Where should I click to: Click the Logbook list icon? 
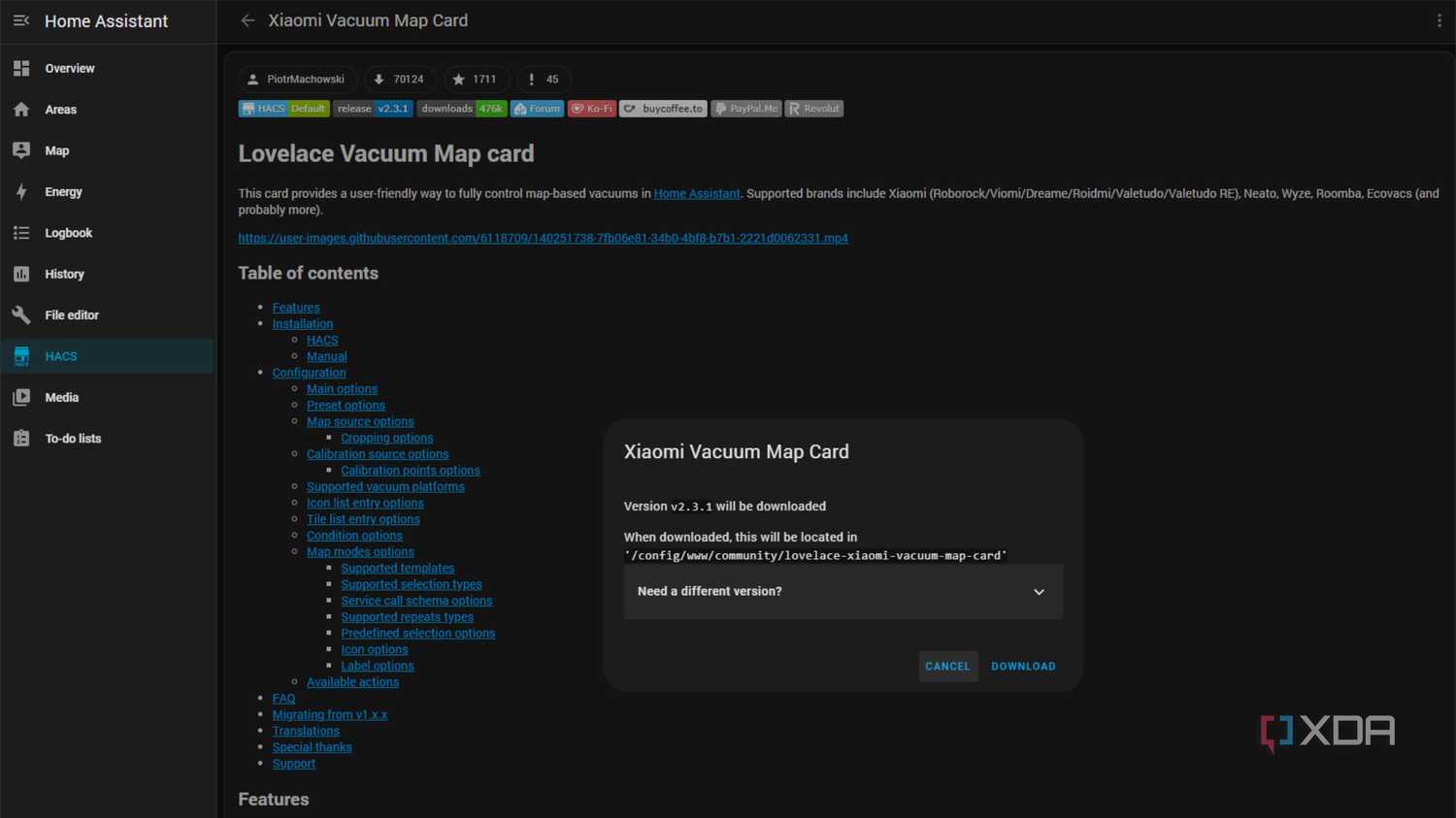coord(21,233)
